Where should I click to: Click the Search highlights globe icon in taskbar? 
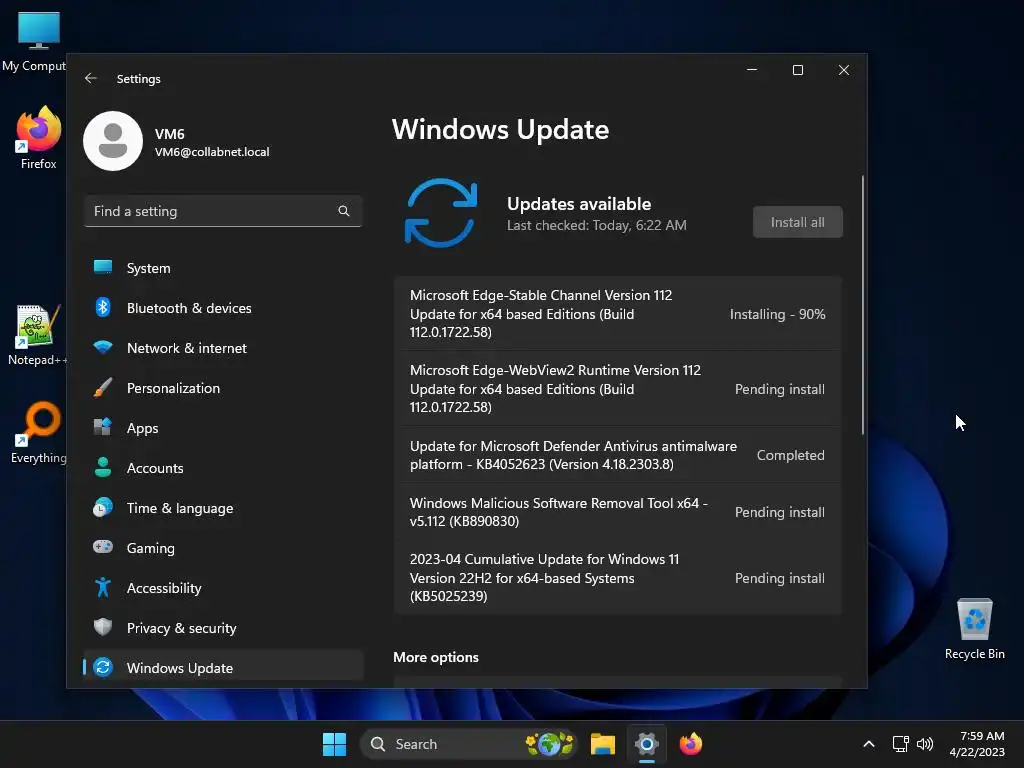(549, 744)
